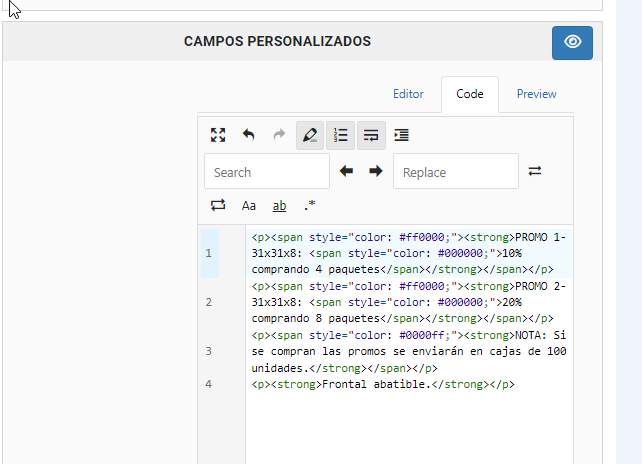642x464 pixels.
Task: Toggle word wrap in editor
Action: point(371,135)
